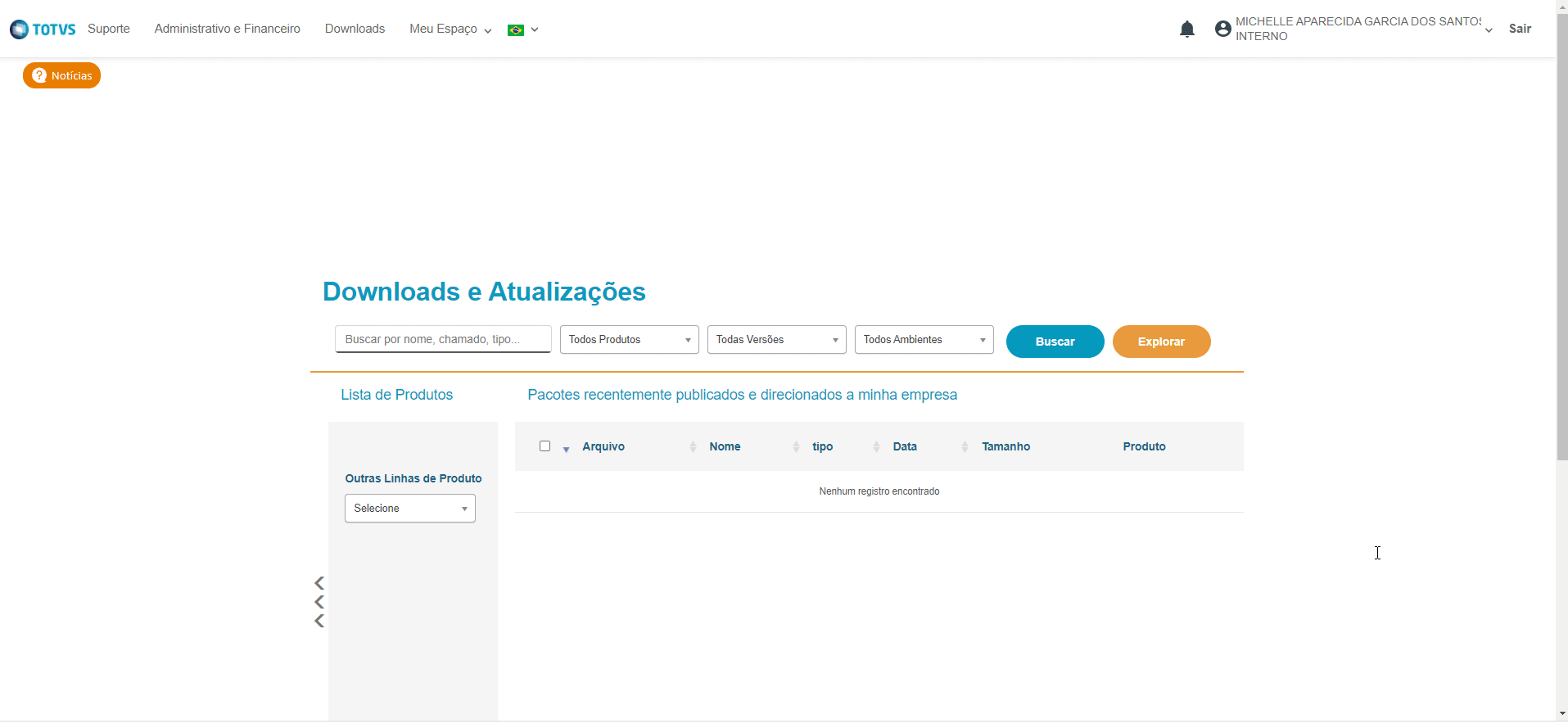Viewport: 1568px width, 724px height.
Task: Expand the user account chevron
Action: 1489,30
